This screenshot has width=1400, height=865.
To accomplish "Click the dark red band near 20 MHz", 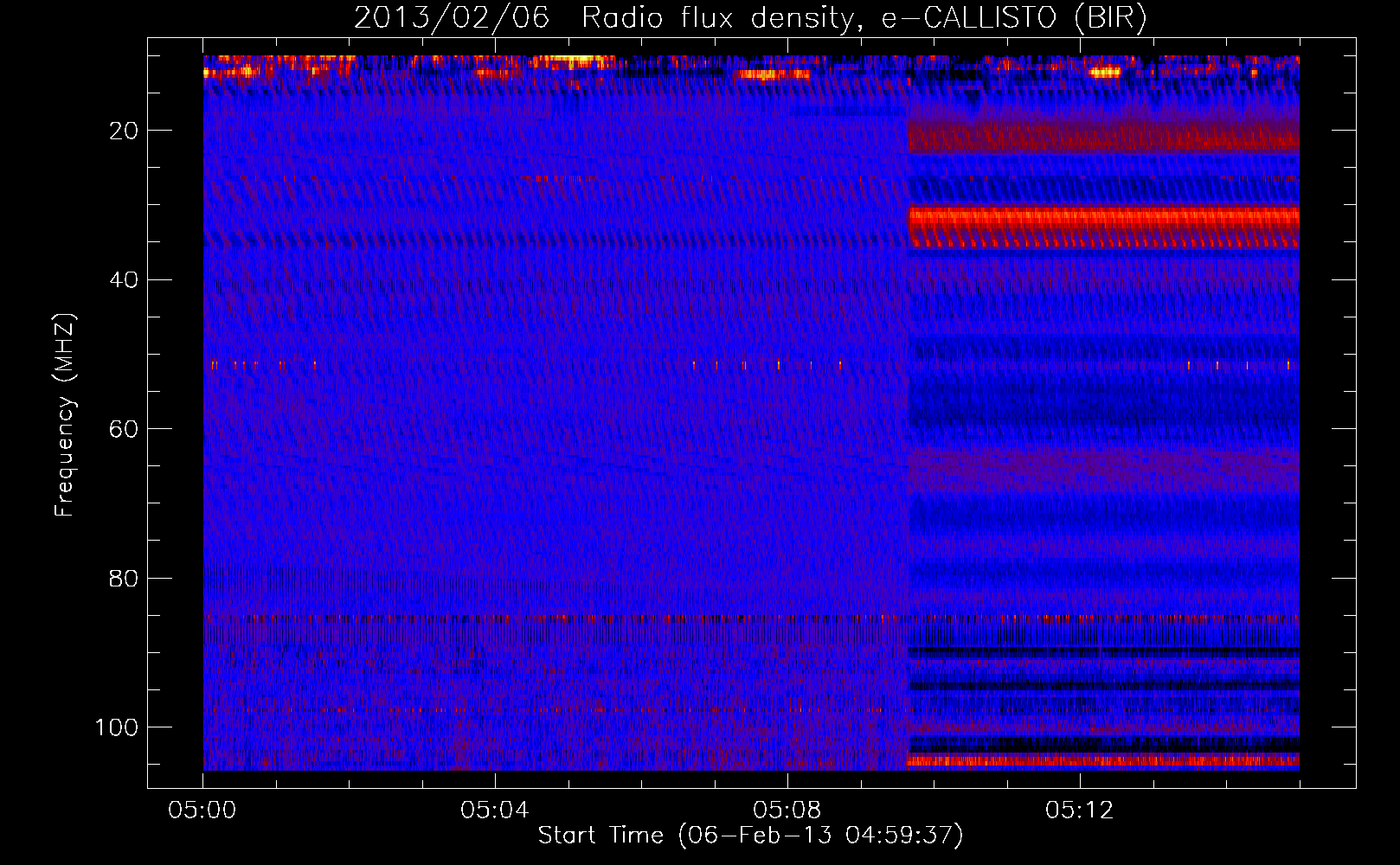I will point(1103,137).
